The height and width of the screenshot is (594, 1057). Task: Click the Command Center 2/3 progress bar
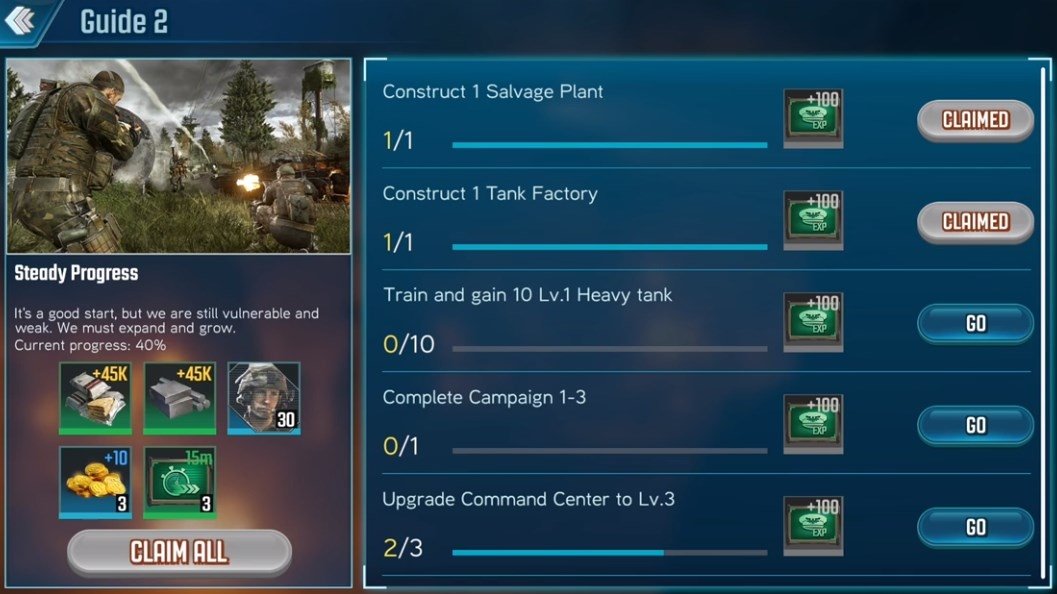609,552
